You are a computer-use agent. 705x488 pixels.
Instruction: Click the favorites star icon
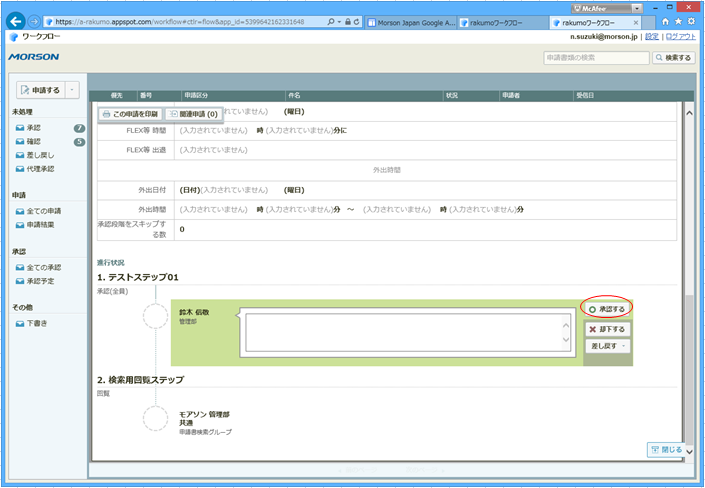678,21
